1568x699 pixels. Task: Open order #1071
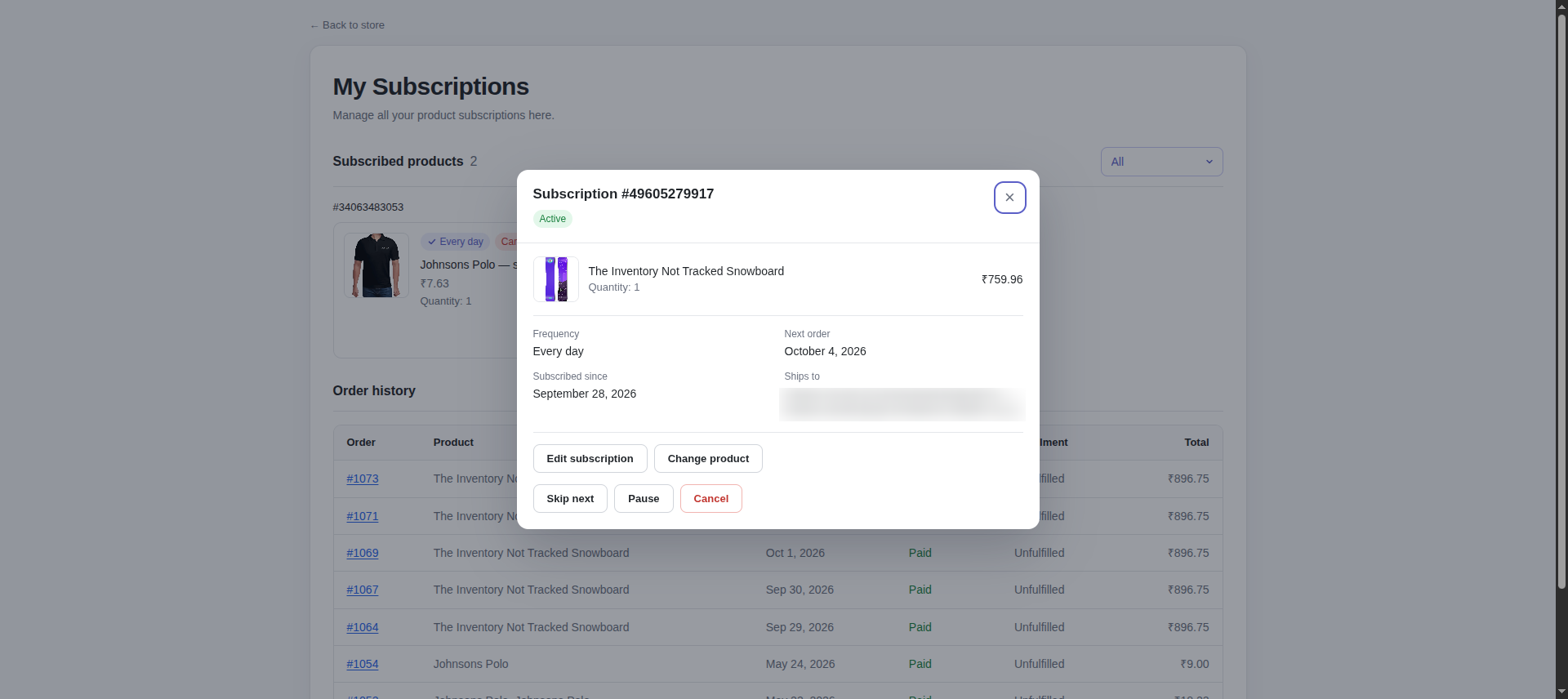coord(363,516)
